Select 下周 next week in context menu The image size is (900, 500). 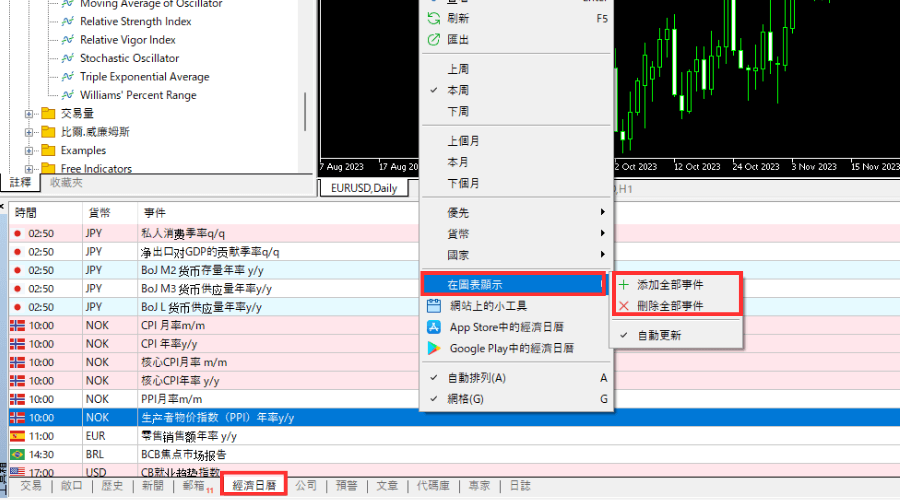[458, 111]
